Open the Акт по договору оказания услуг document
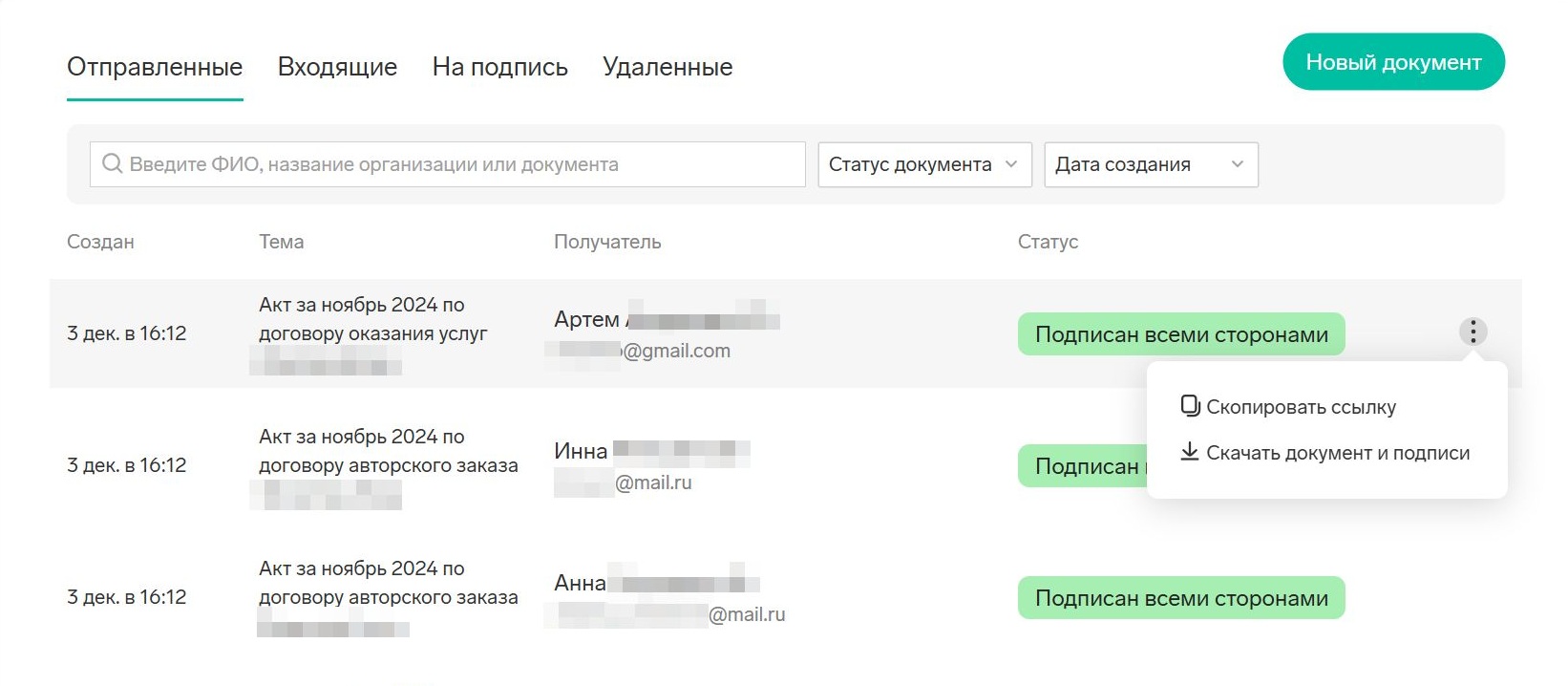 pyautogui.click(x=372, y=319)
